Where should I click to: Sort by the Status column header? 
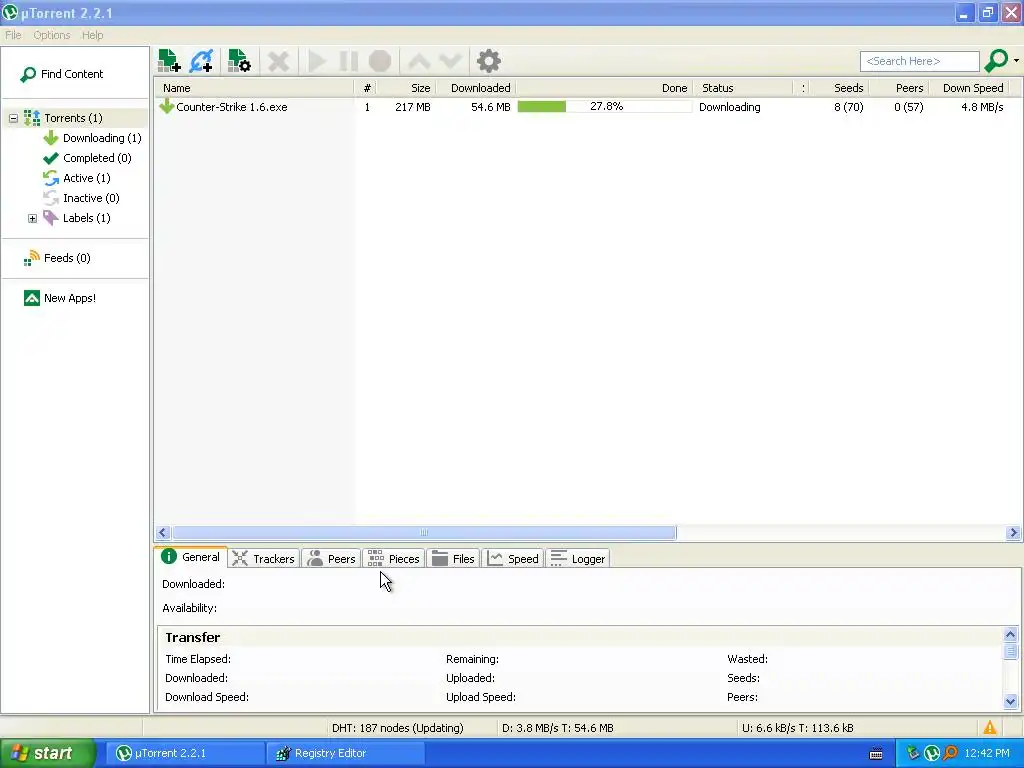click(744, 88)
